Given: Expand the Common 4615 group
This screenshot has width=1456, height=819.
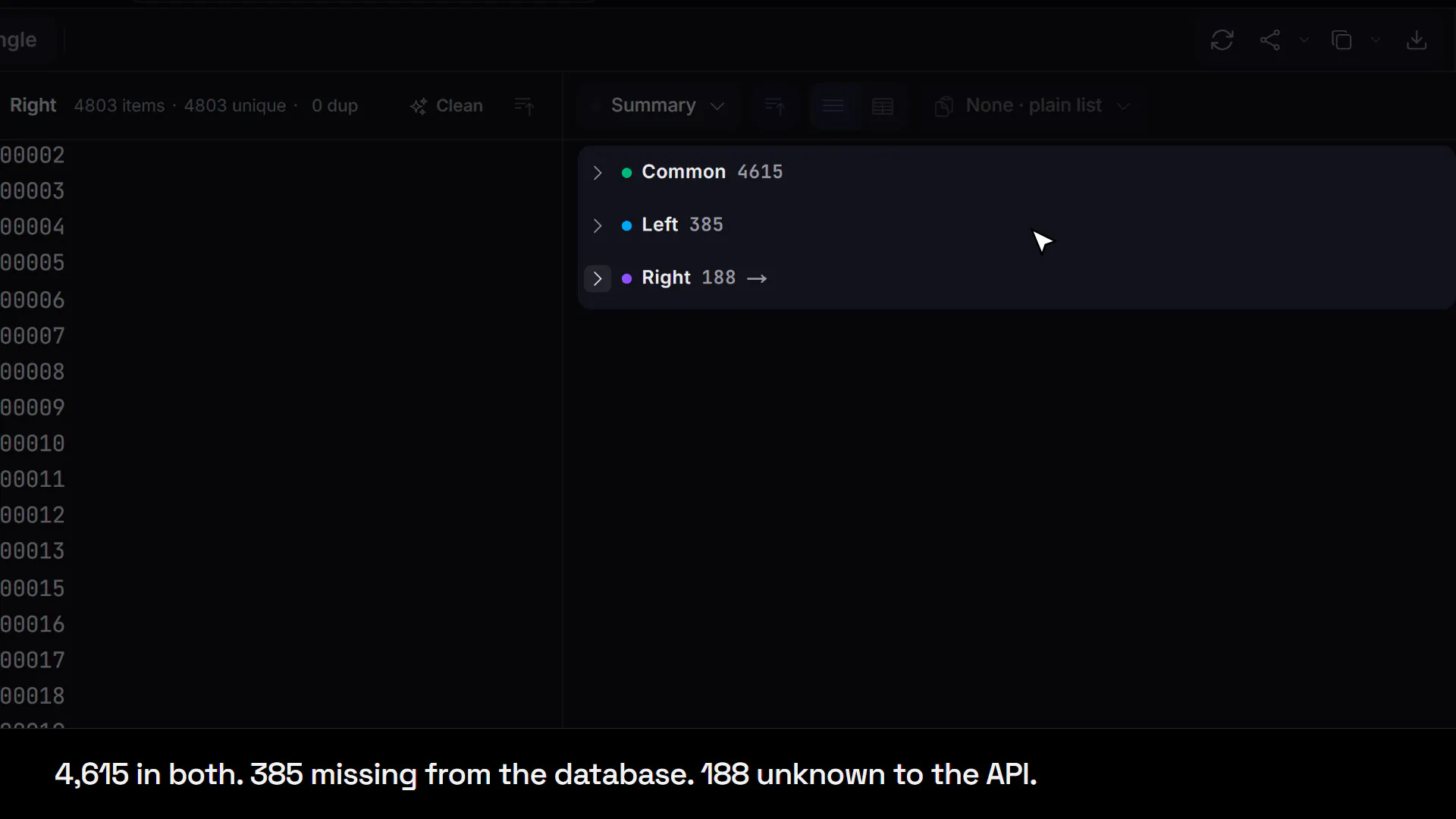Looking at the screenshot, I should click(598, 173).
